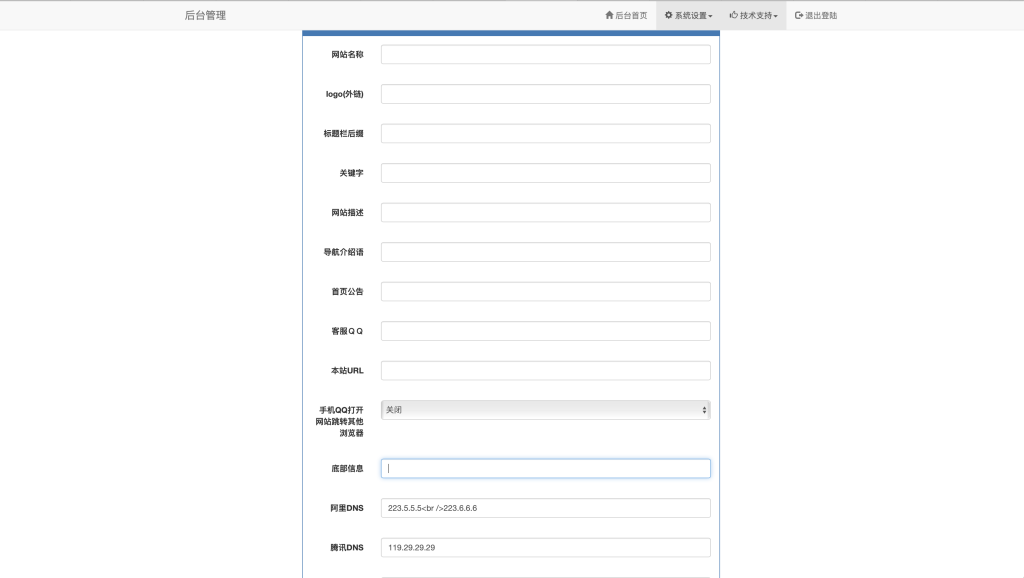Viewport: 1024px width, 578px height.
Task: Click the 阿里DNS field containing 223.5.5.5
Action: (545, 508)
